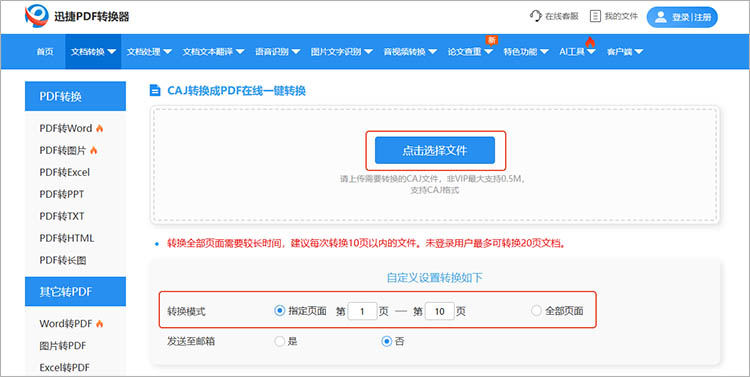Screen dimensions: 750x377
Task: Go to 首页 in navigation bar
Action: [x=45, y=52]
